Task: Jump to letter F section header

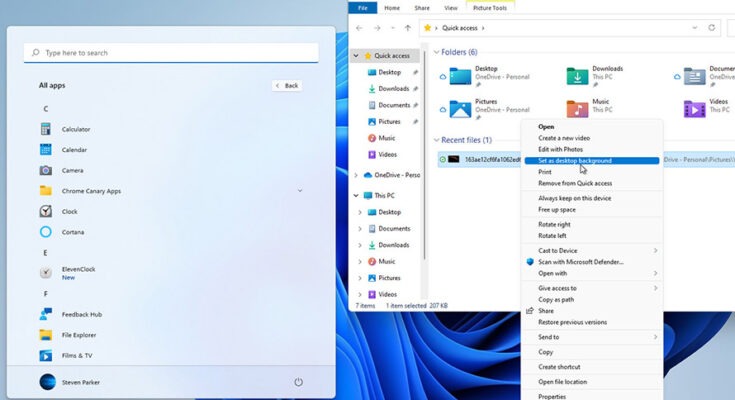Action: [x=45, y=294]
